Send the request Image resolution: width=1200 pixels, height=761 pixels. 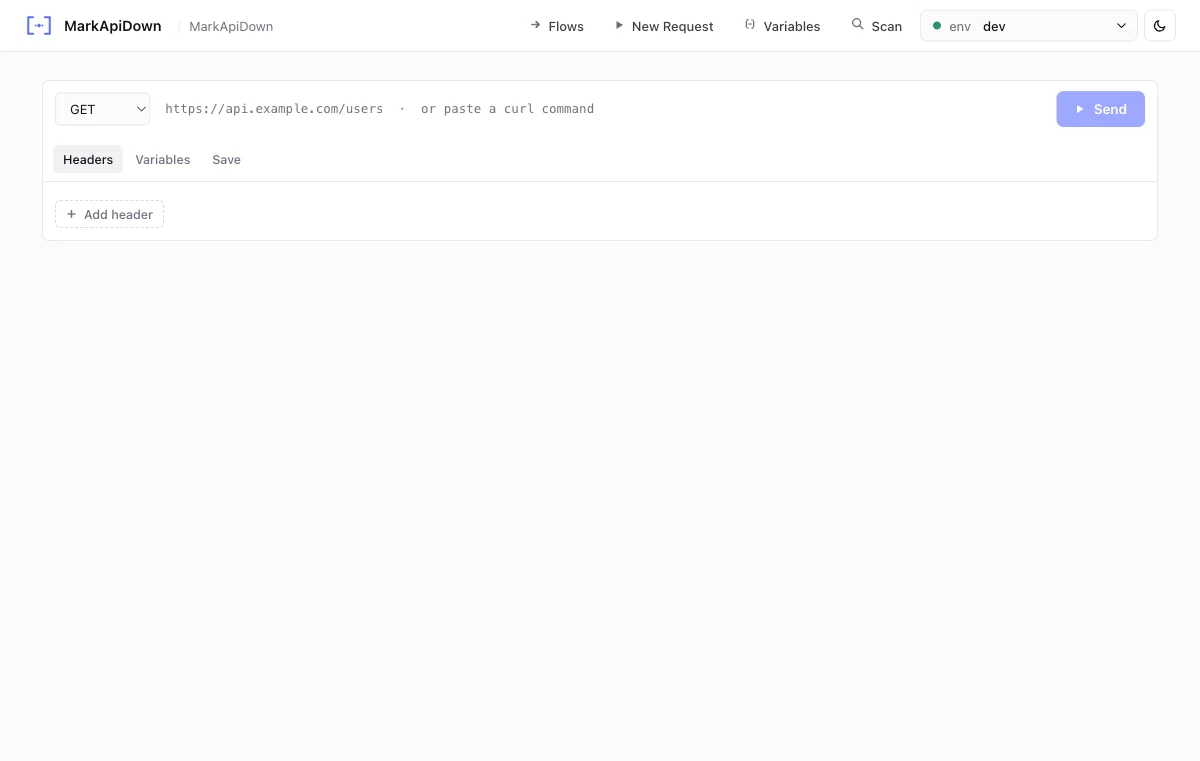pos(1100,109)
